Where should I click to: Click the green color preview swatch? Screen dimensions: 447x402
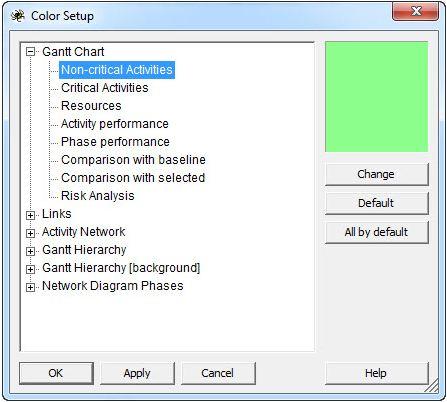click(x=377, y=97)
